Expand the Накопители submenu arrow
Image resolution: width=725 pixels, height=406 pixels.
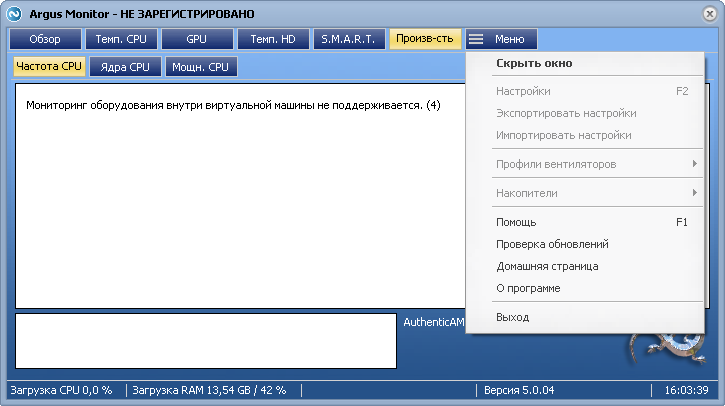tap(694, 193)
